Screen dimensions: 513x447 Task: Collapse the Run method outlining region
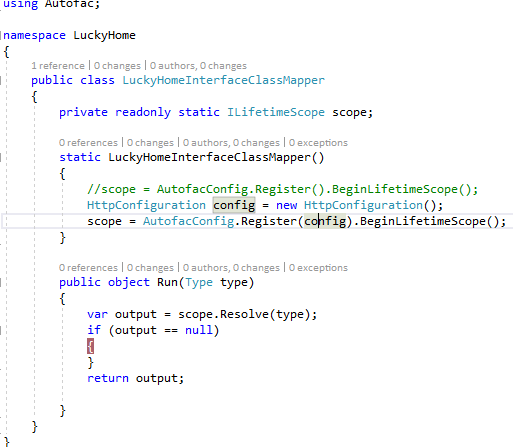click(x=1, y=283)
